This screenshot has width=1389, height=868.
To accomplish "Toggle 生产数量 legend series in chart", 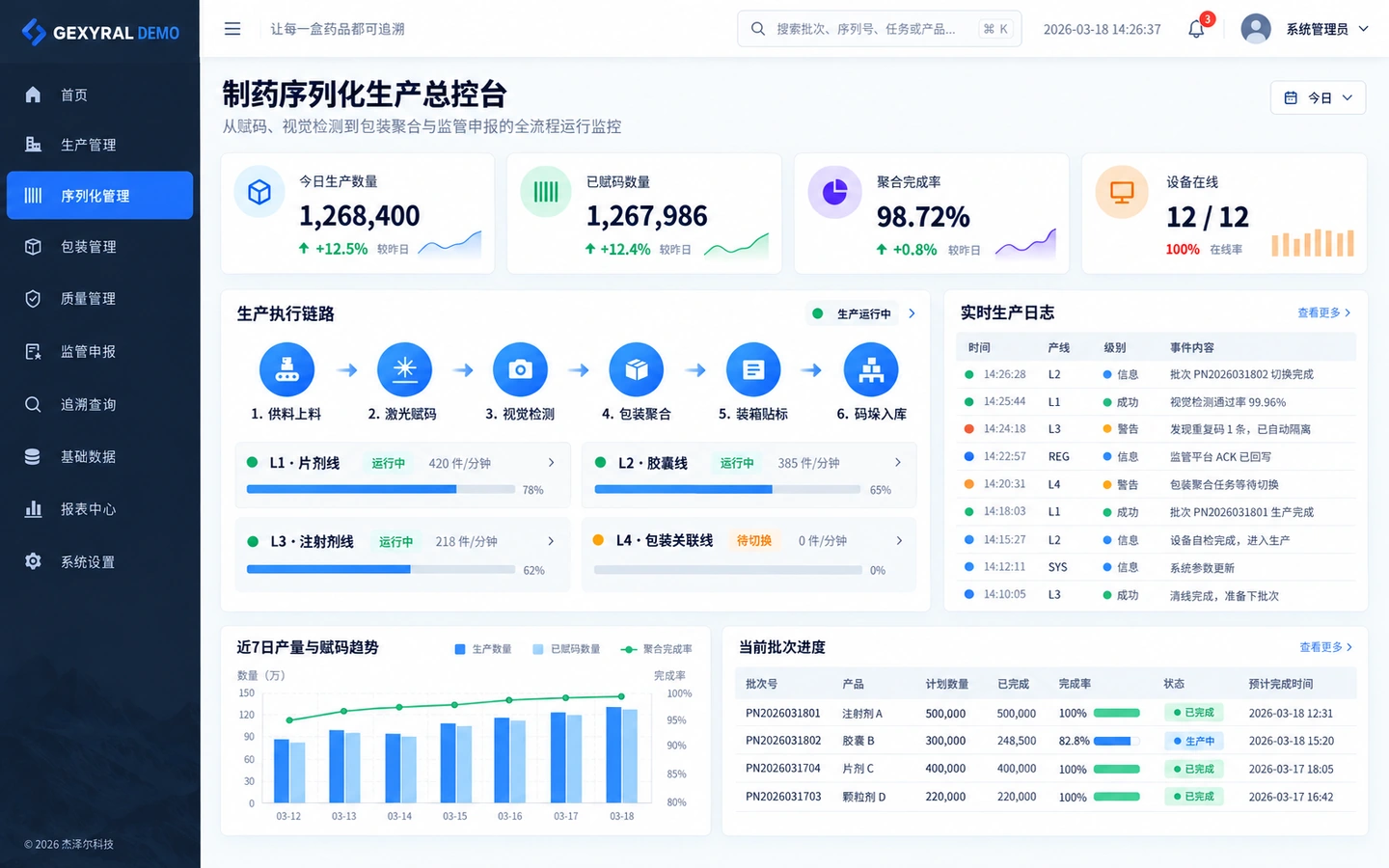I will (x=483, y=649).
